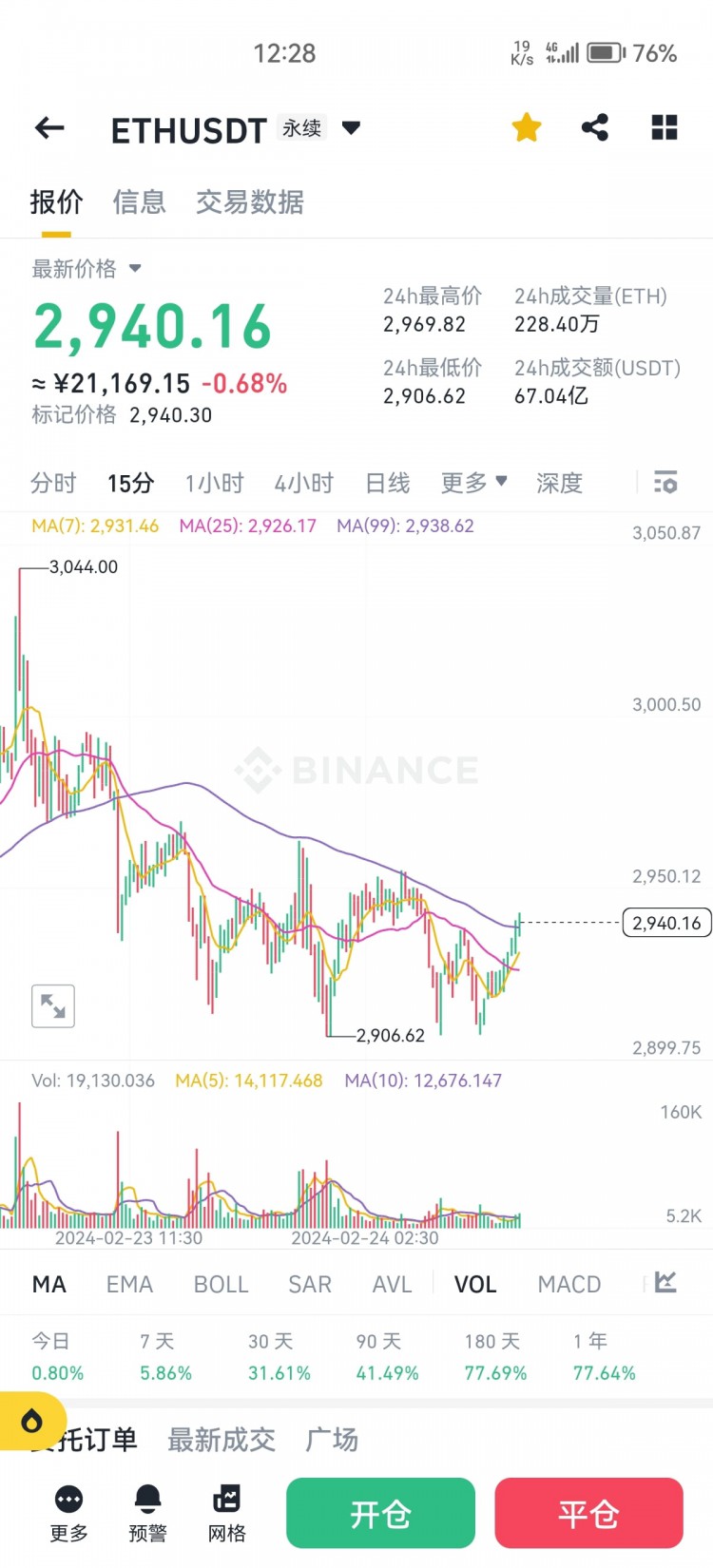The height and width of the screenshot is (1568, 713).
Task: Open chart settings icon beside 深度
Action: [x=665, y=483]
